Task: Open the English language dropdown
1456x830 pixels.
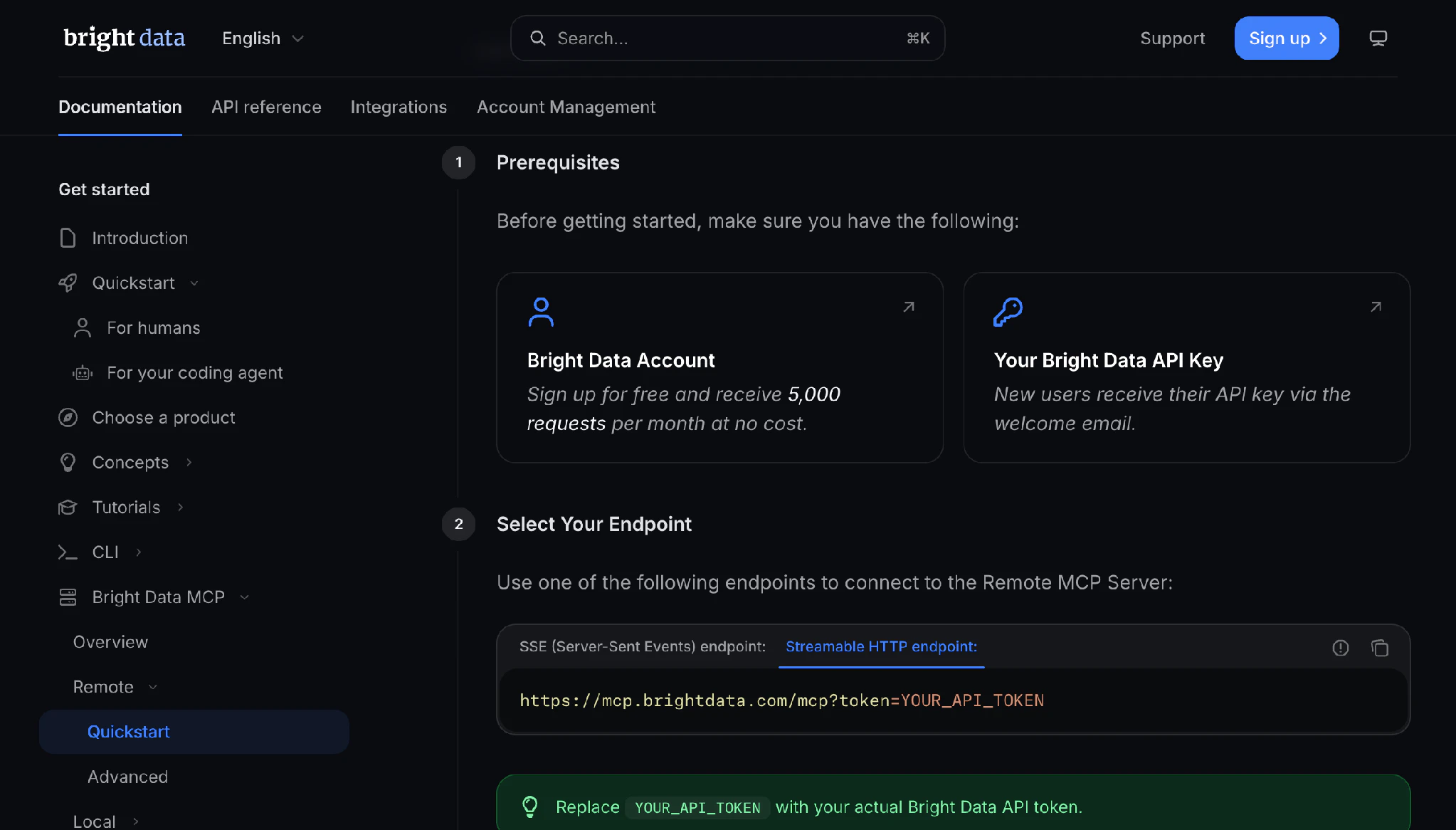Action: tap(263, 38)
